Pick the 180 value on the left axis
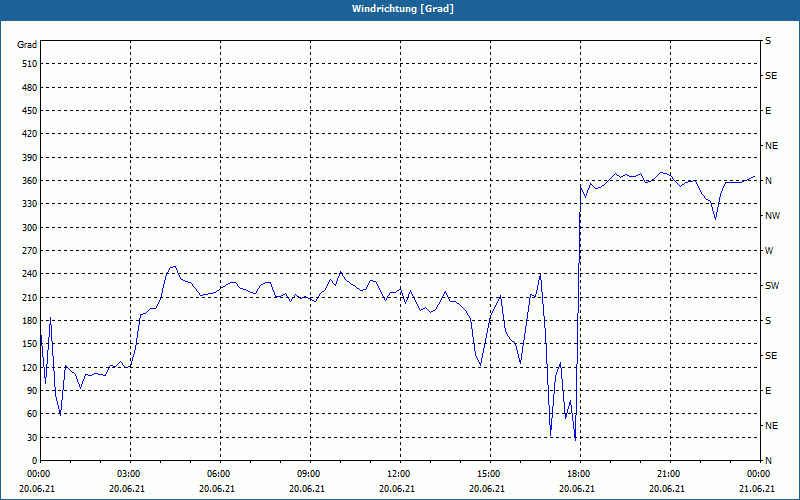 (30, 320)
